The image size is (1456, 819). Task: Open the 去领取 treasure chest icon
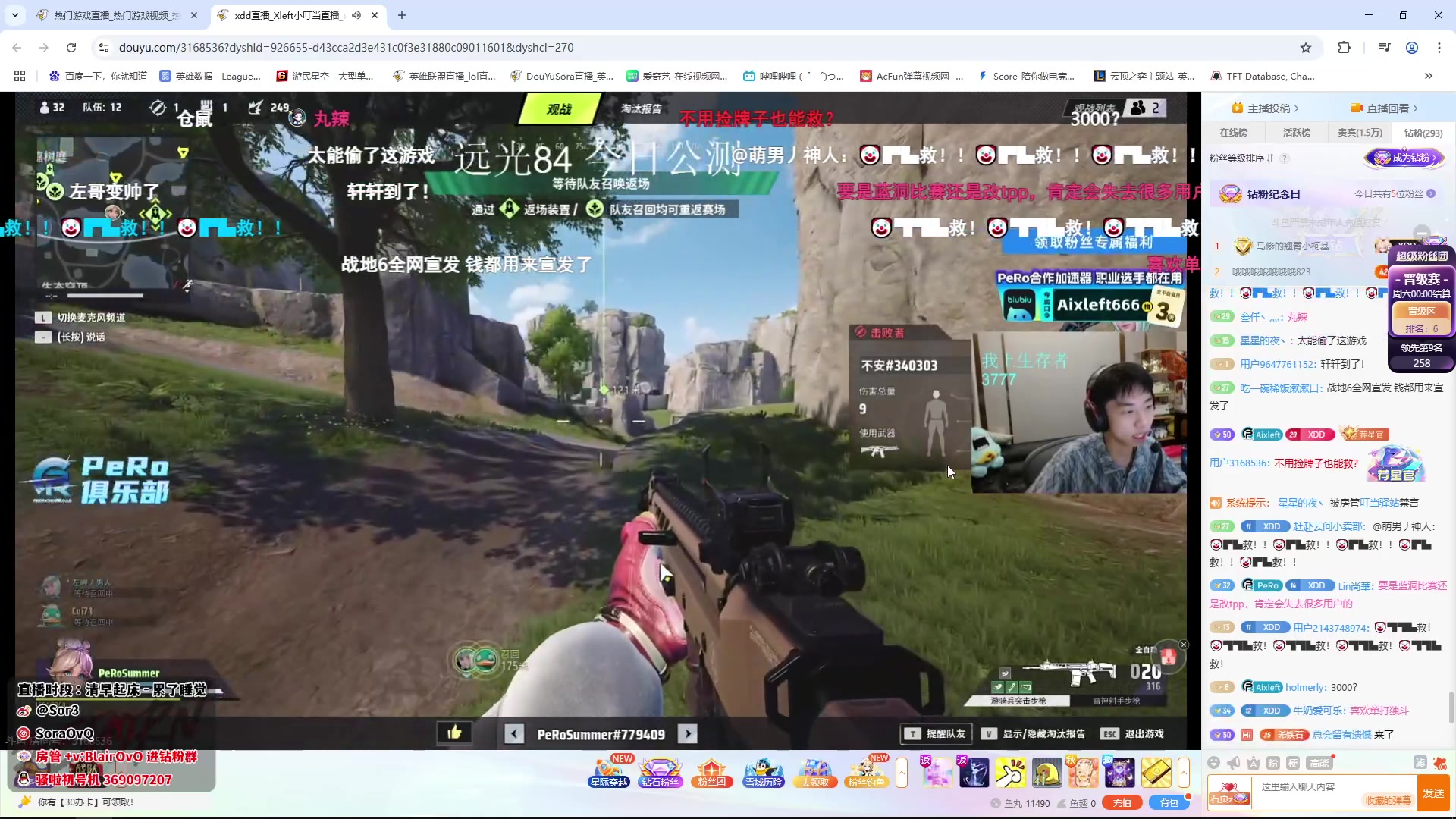point(814,772)
